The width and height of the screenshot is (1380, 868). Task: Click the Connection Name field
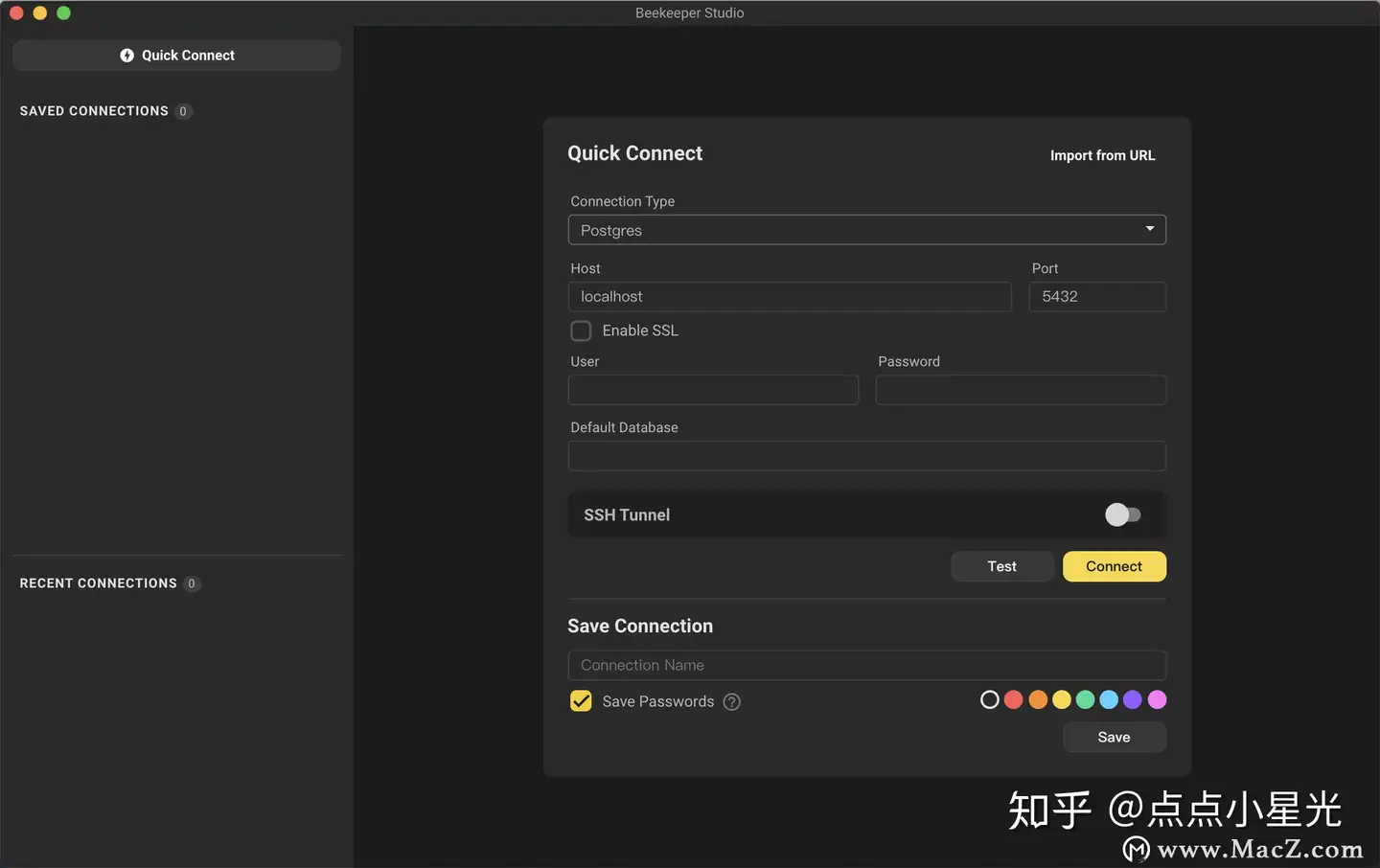point(866,666)
